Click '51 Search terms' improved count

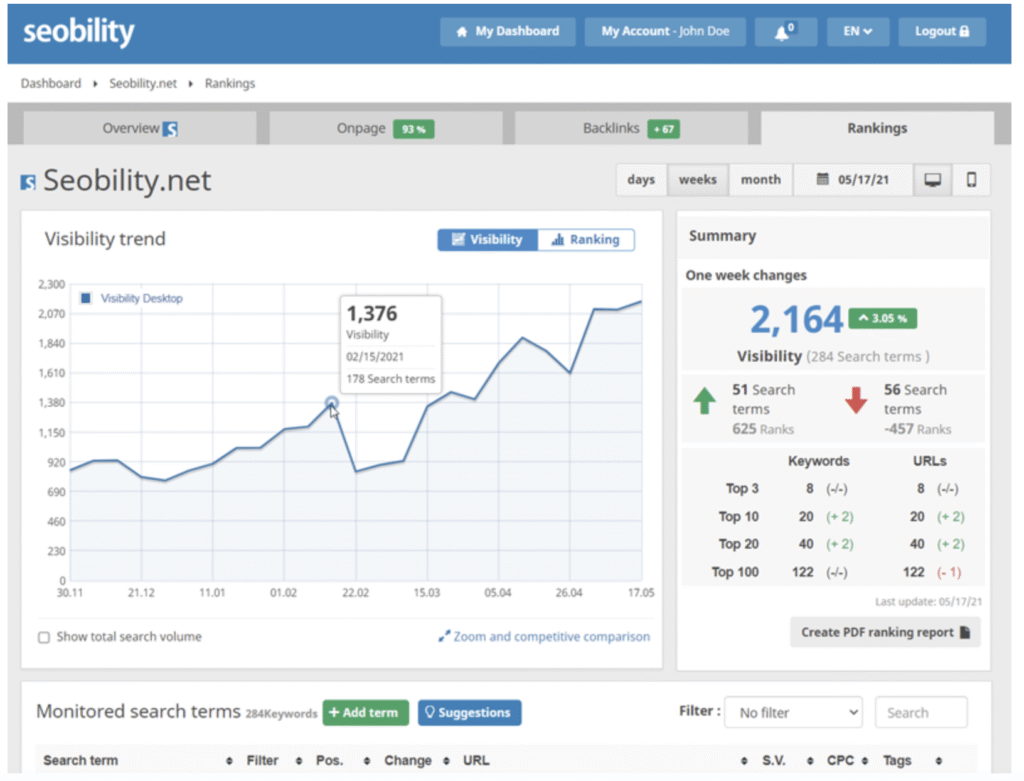[x=763, y=400]
